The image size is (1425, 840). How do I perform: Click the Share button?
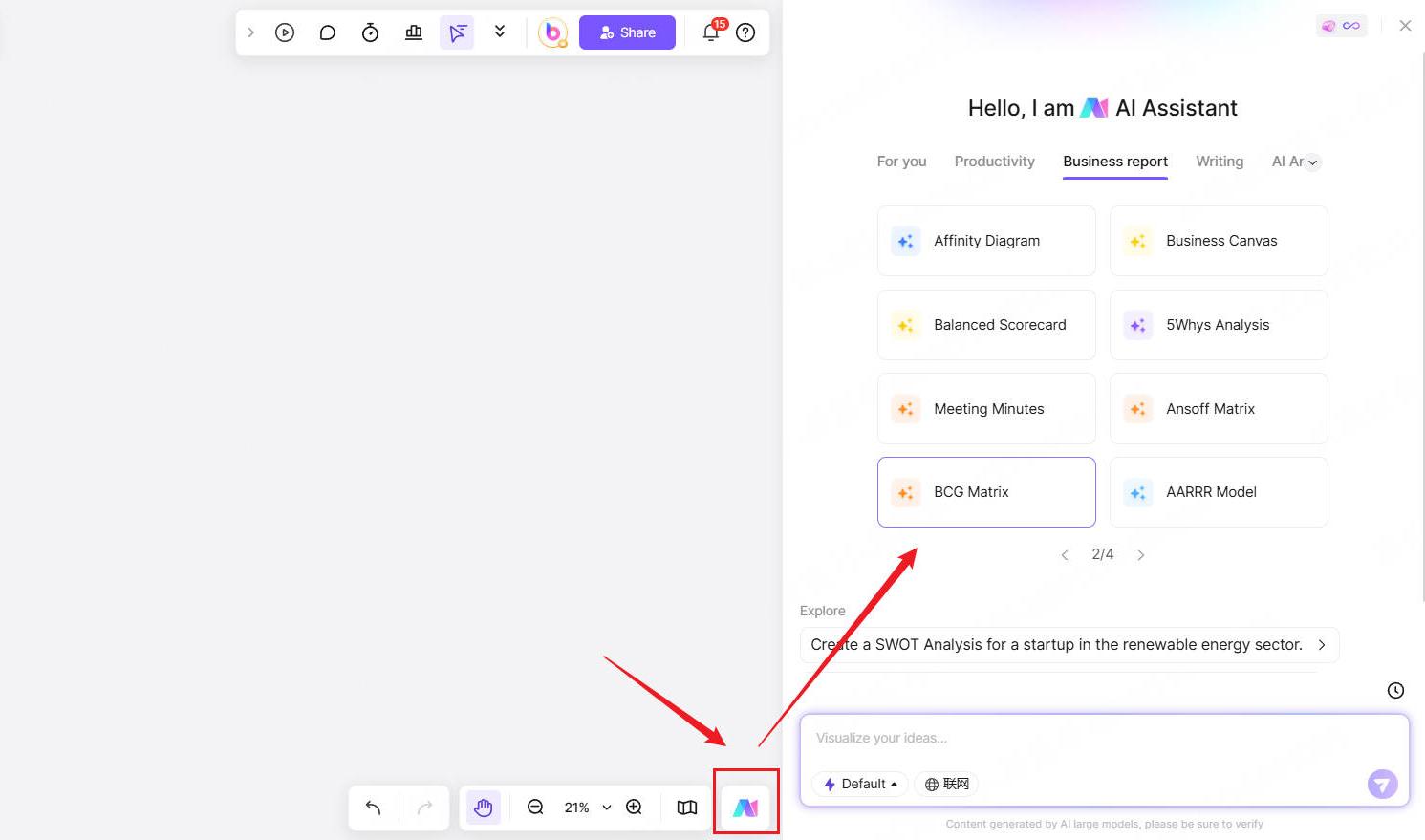pos(627,32)
